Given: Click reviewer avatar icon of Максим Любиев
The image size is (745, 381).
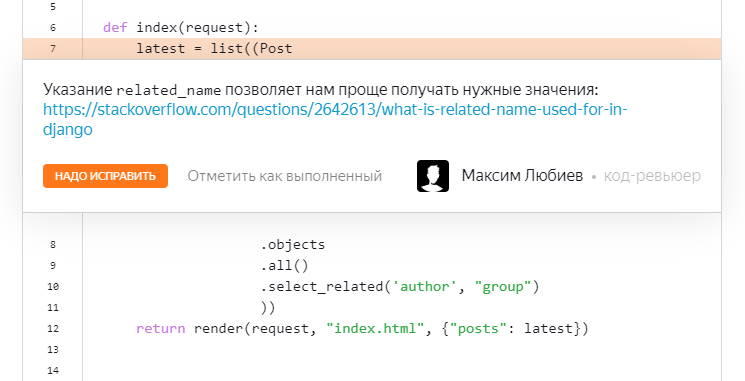Looking at the screenshot, I should (x=433, y=176).
